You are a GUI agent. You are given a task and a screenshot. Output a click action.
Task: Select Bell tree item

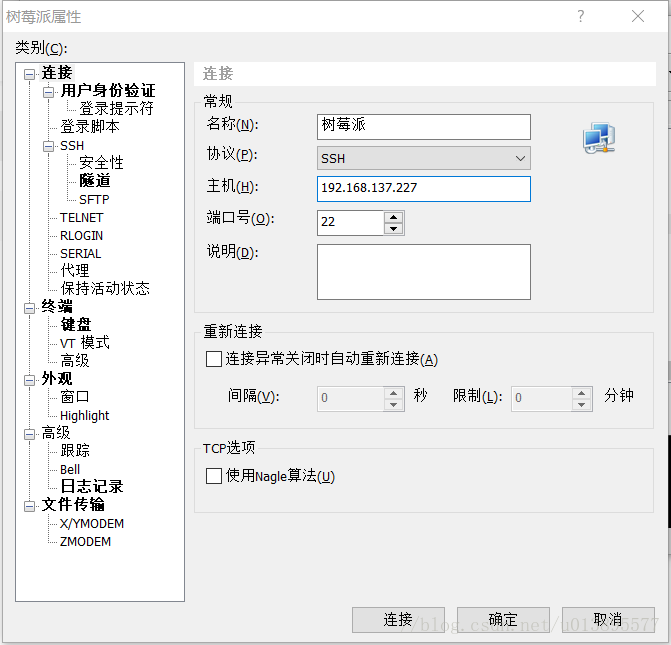coord(70,470)
